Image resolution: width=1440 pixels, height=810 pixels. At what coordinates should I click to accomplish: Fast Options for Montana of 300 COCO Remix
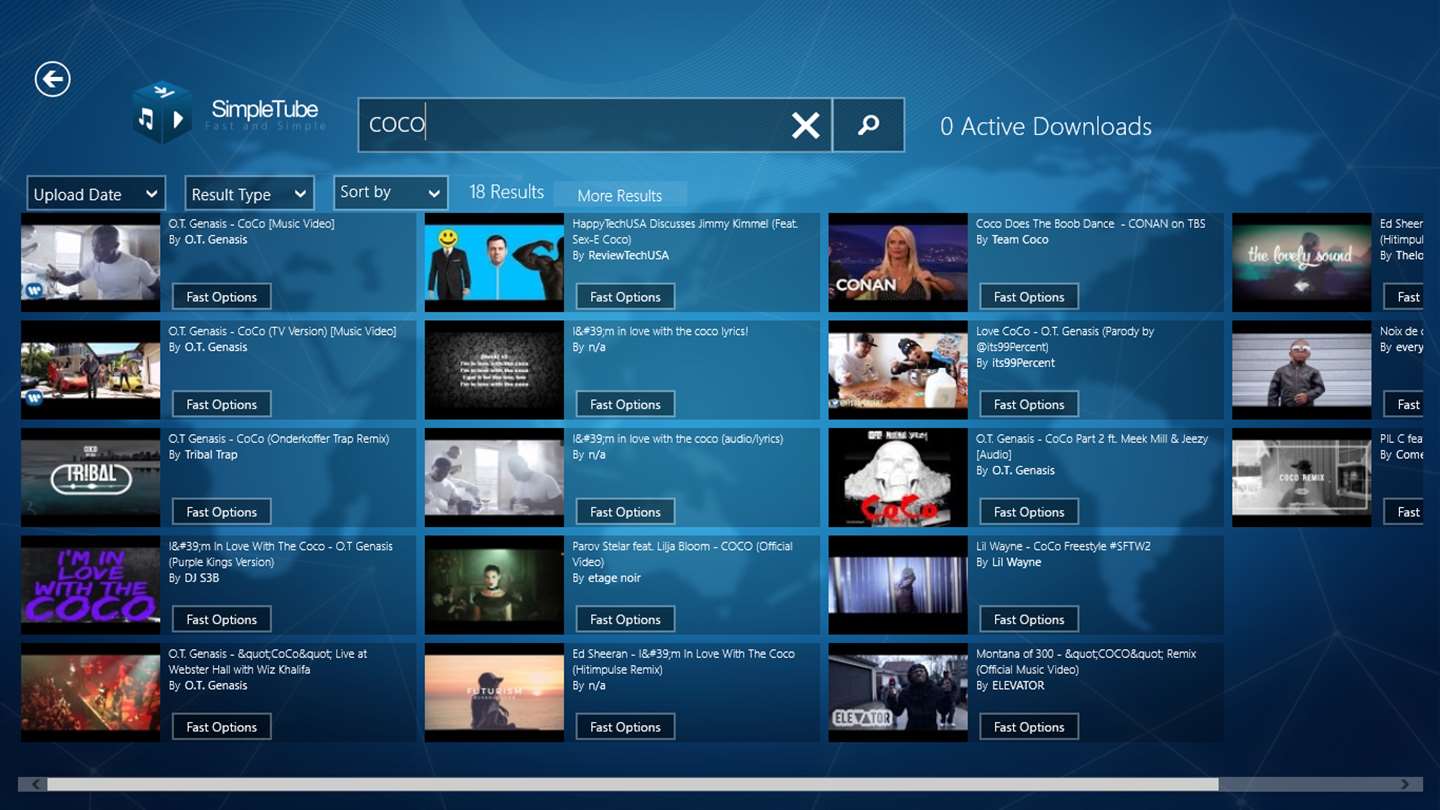tap(1029, 727)
